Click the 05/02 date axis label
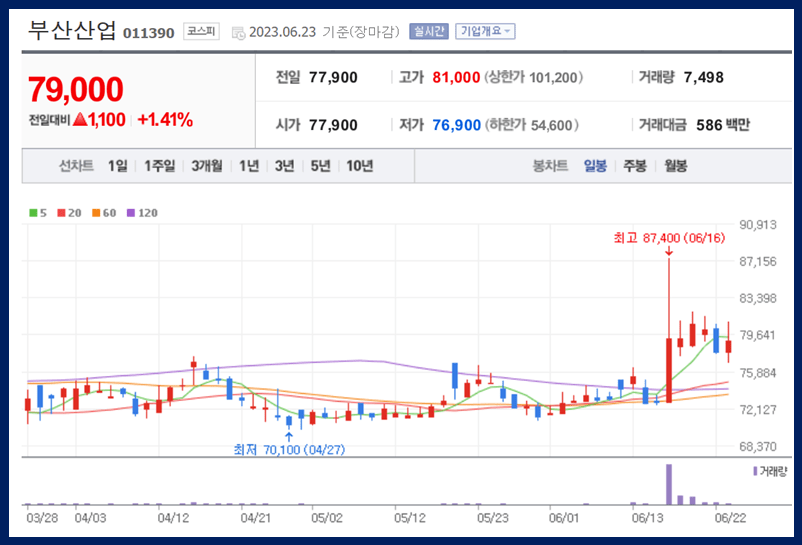Screen dimensions: 802x545 click(x=327, y=518)
